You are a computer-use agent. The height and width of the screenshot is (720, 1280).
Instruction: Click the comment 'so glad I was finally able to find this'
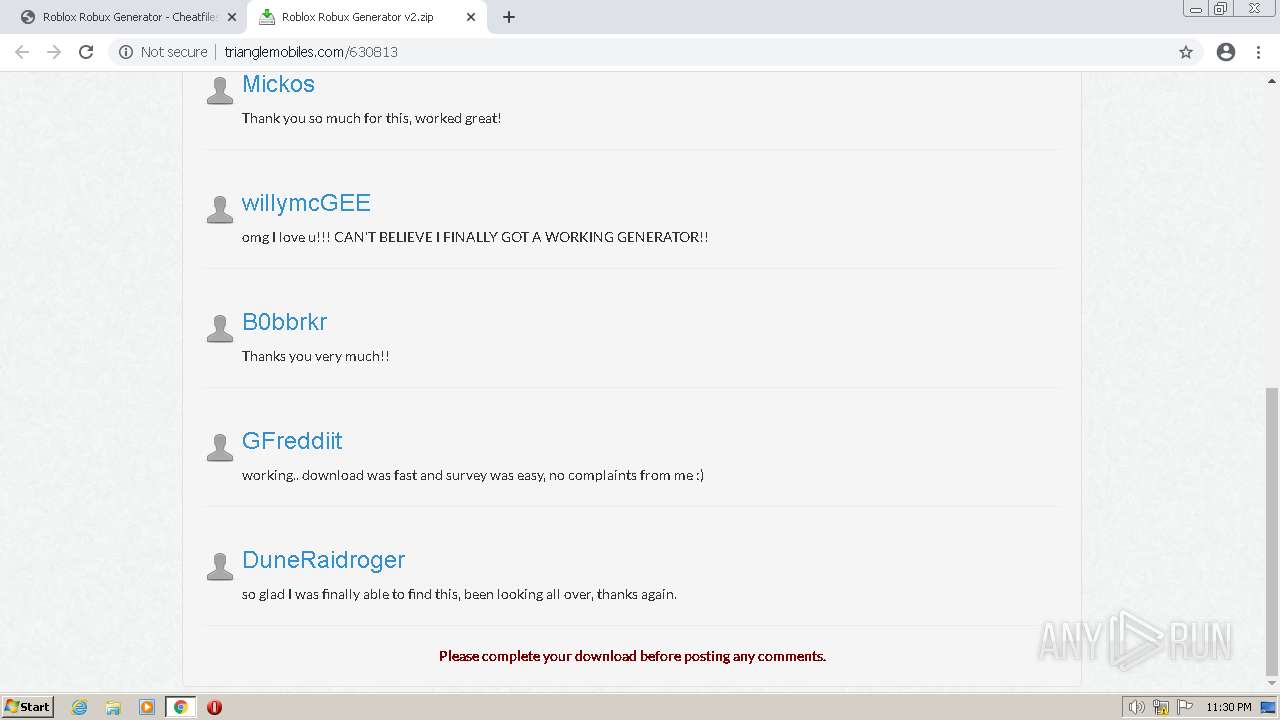point(459,594)
